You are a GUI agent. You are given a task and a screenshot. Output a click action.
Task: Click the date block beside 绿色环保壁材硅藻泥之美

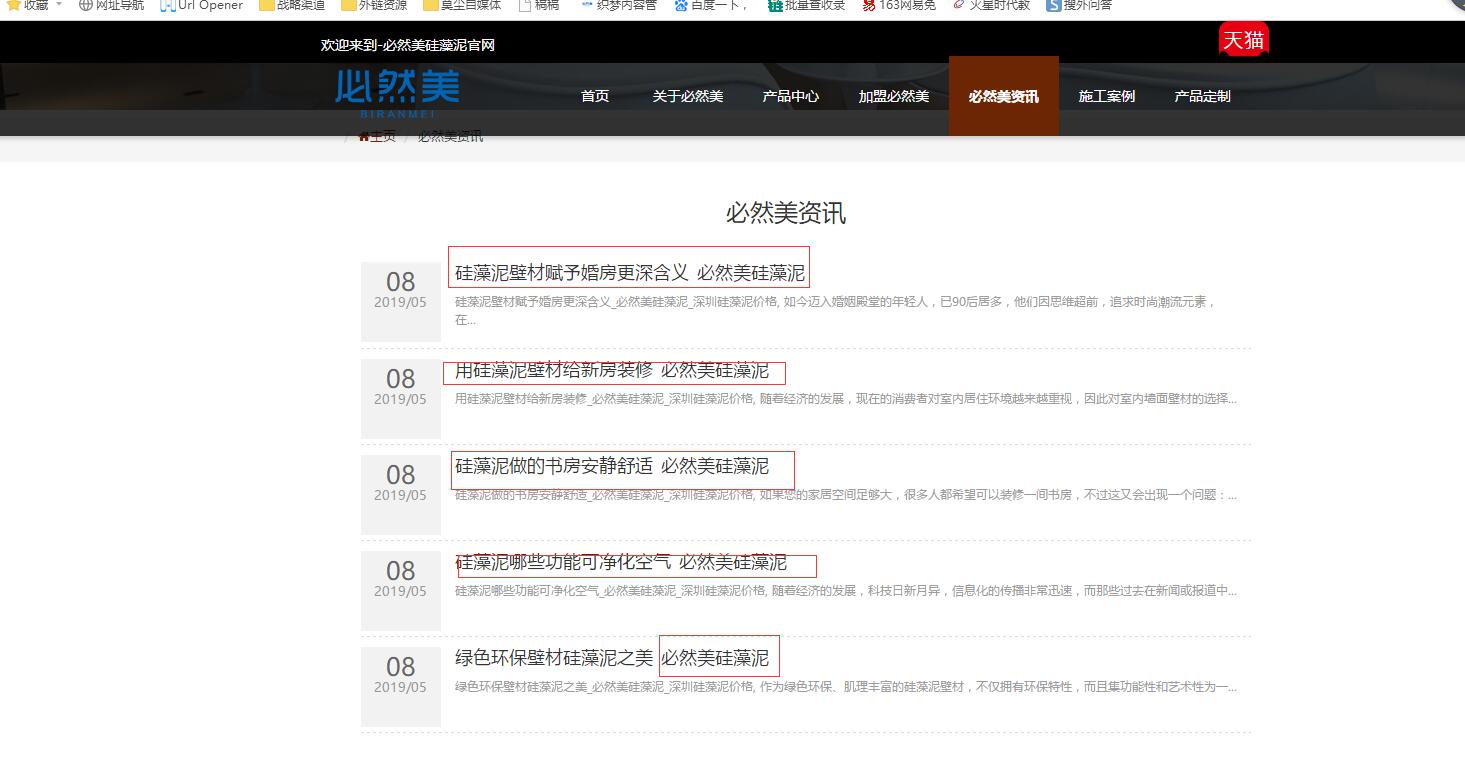400,687
